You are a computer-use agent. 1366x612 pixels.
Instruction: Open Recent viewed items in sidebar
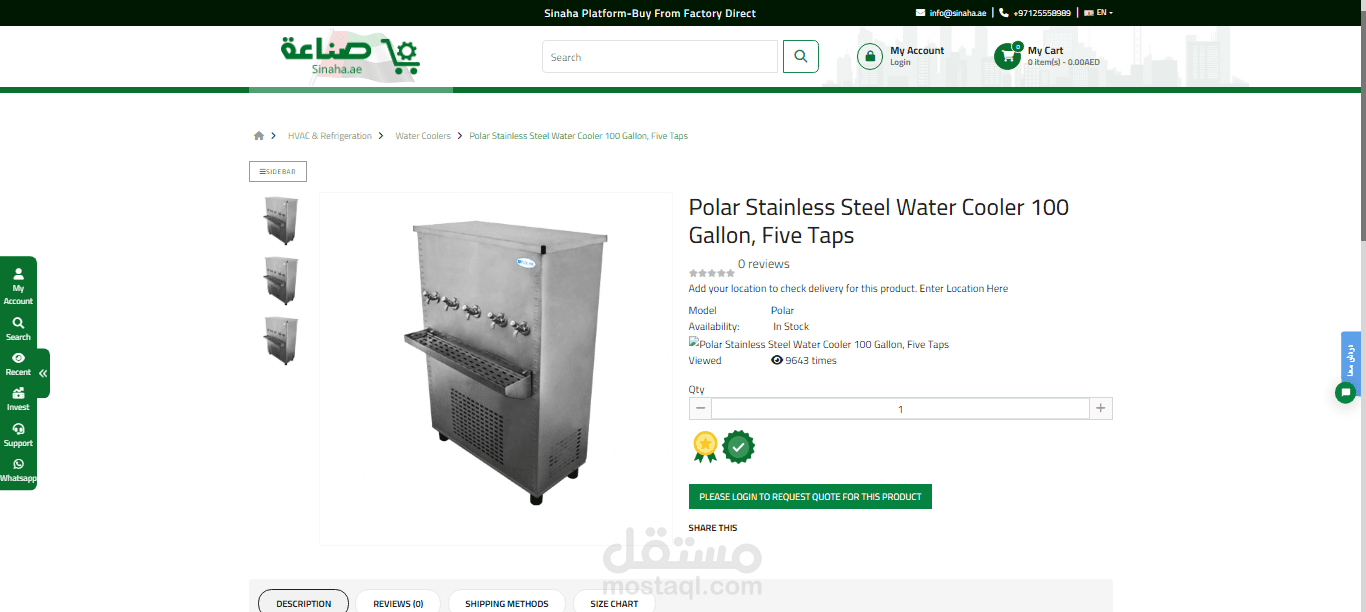point(18,364)
